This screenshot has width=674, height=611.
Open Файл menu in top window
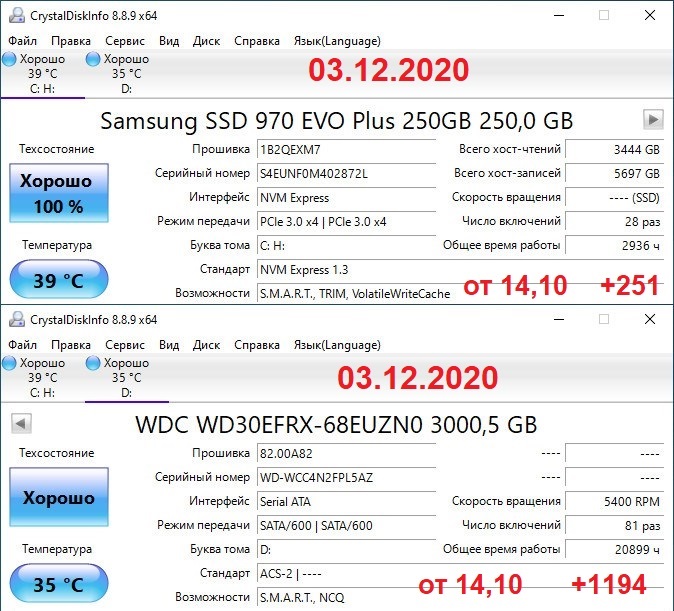pyautogui.click(x=22, y=41)
